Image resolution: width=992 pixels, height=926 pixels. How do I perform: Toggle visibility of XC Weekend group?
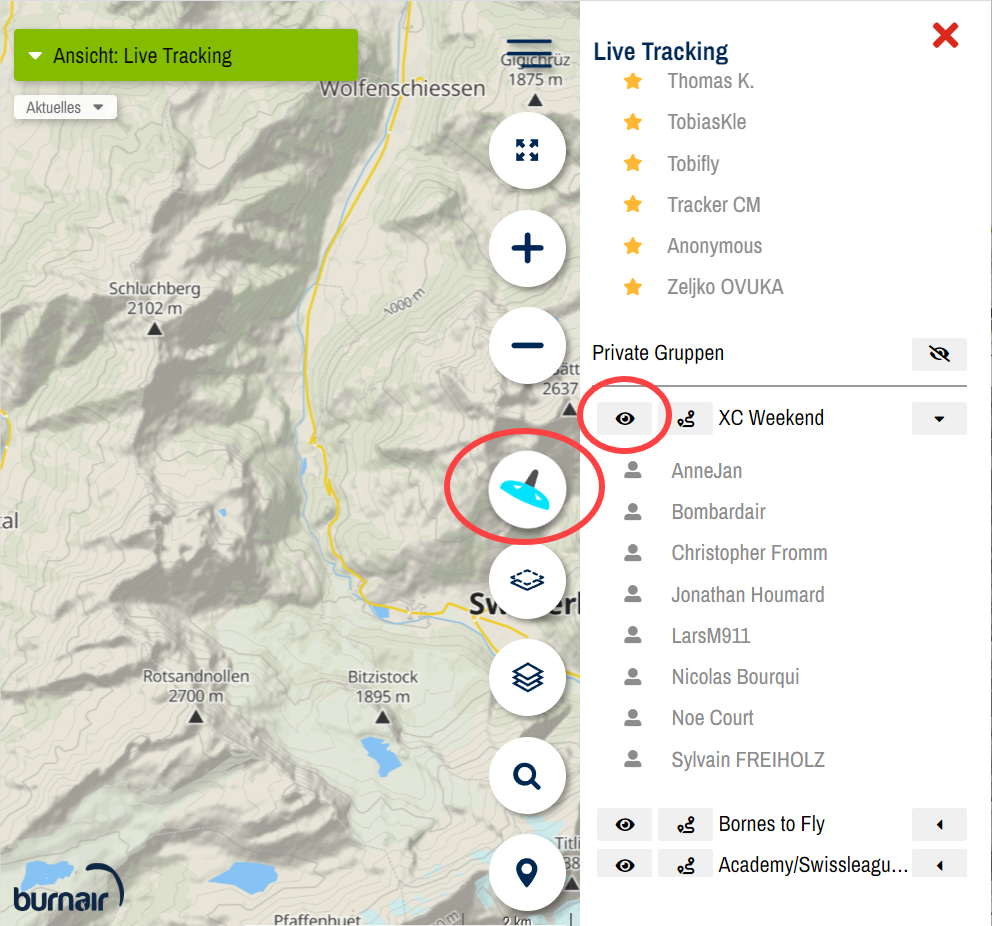click(625, 419)
